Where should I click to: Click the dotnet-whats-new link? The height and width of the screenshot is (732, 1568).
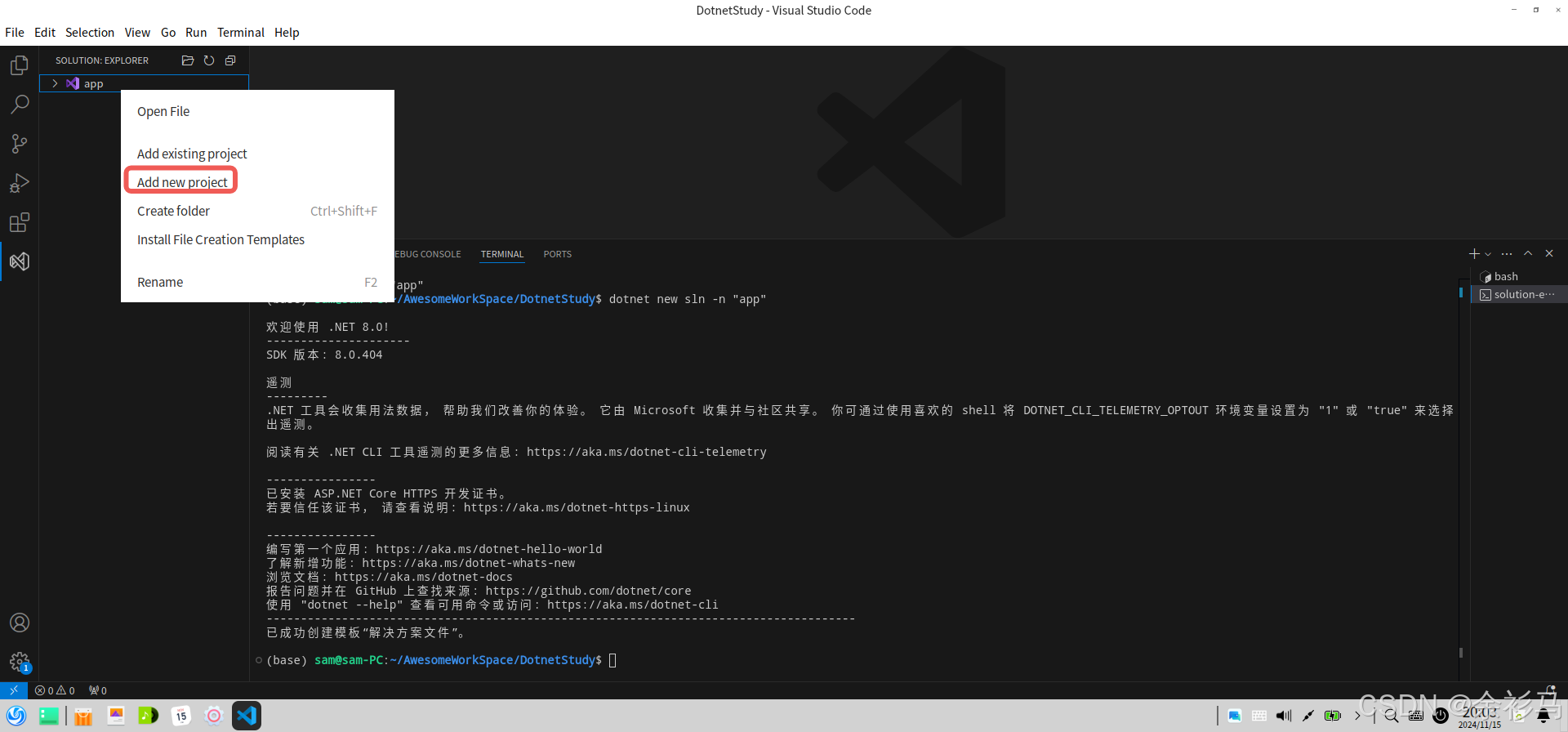(x=469, y=563)
